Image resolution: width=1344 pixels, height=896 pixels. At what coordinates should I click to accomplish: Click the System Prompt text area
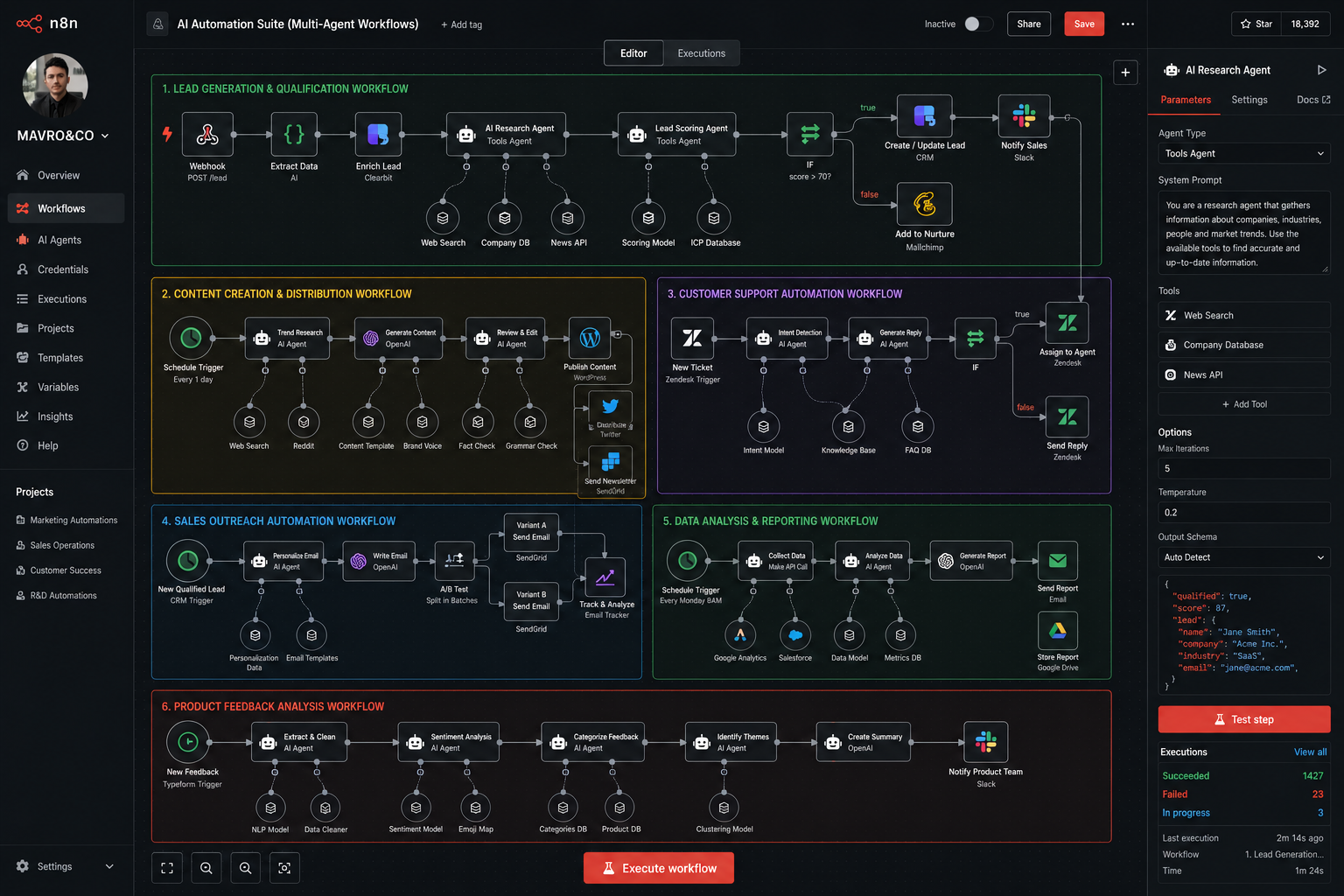(1244, 233)
